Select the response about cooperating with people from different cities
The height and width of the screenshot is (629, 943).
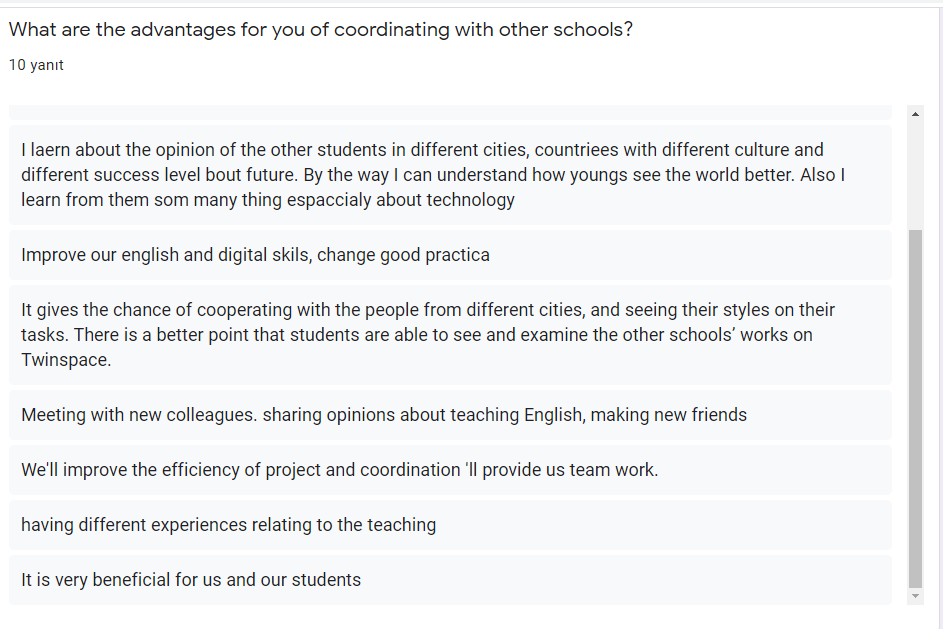coord(450,335)
